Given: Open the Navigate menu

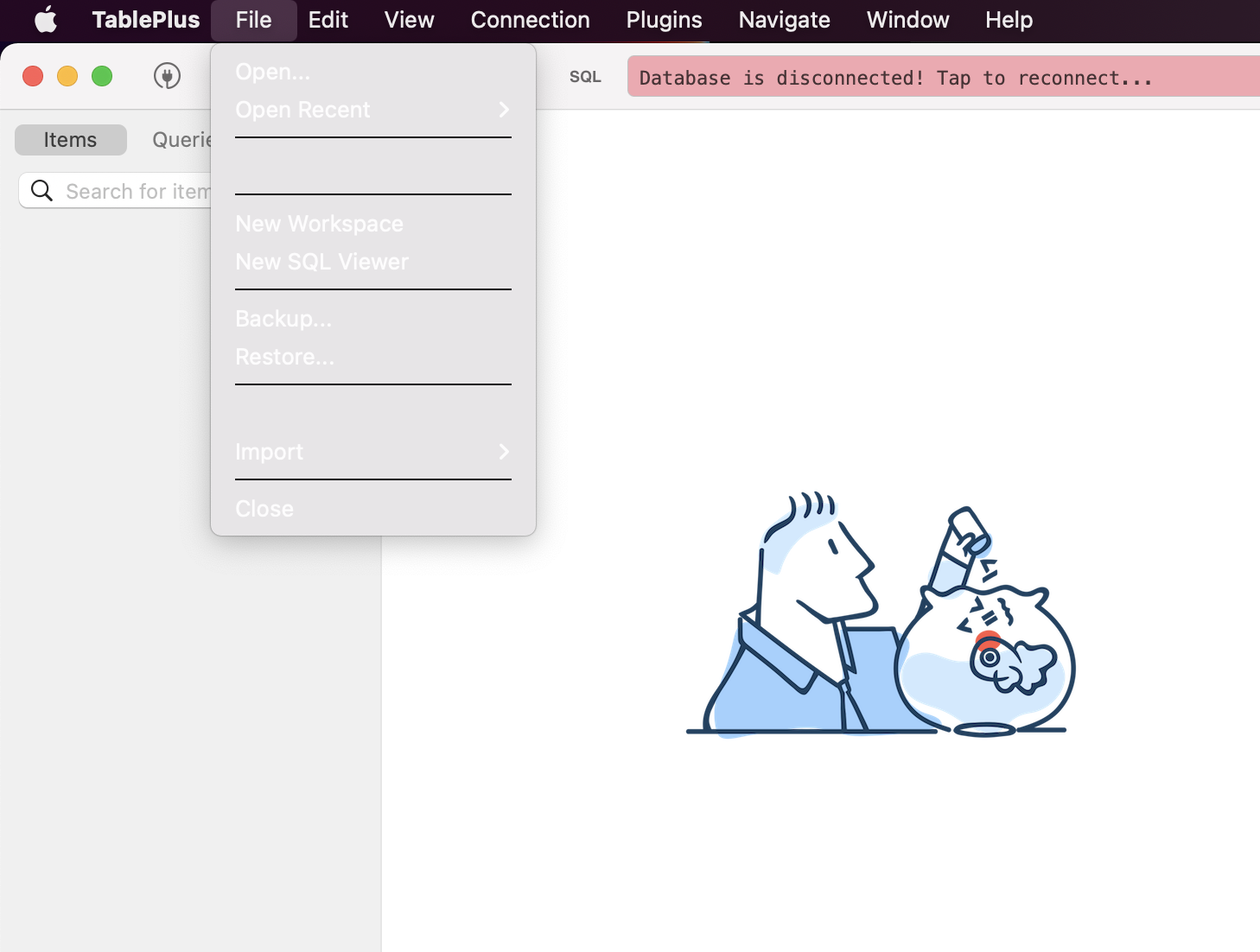Looking at the screenshot, I should click(784, 20).
